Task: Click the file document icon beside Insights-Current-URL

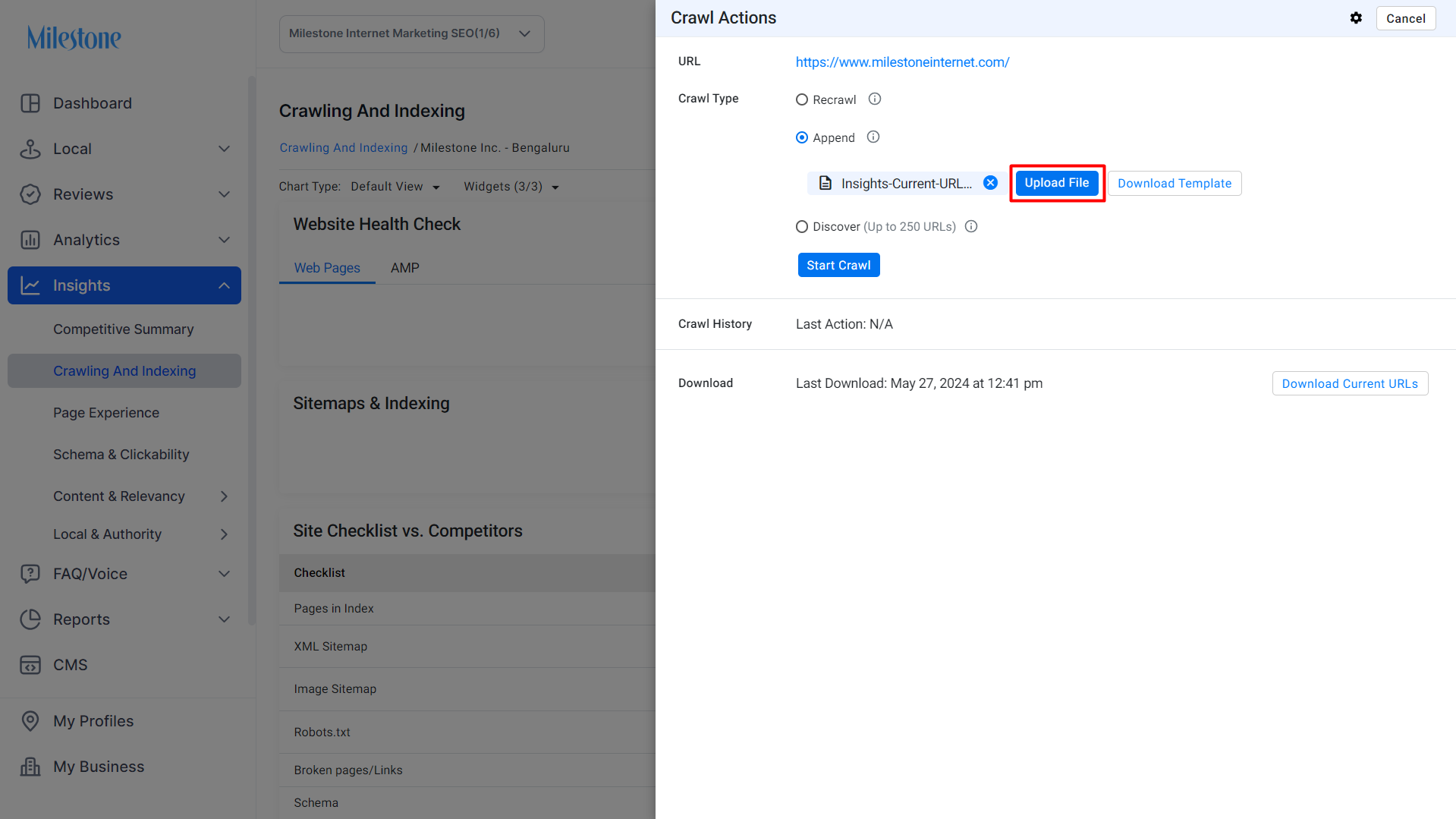Action: tap(825, 183)
